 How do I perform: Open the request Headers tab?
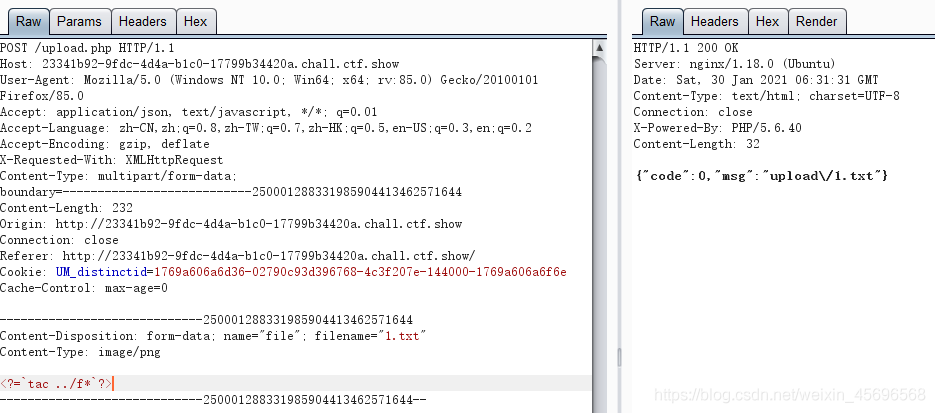point(143,21)
